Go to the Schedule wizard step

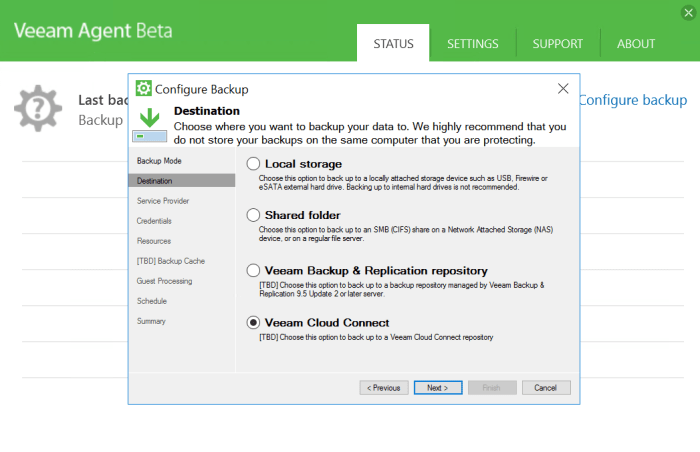tap(152, 301)
